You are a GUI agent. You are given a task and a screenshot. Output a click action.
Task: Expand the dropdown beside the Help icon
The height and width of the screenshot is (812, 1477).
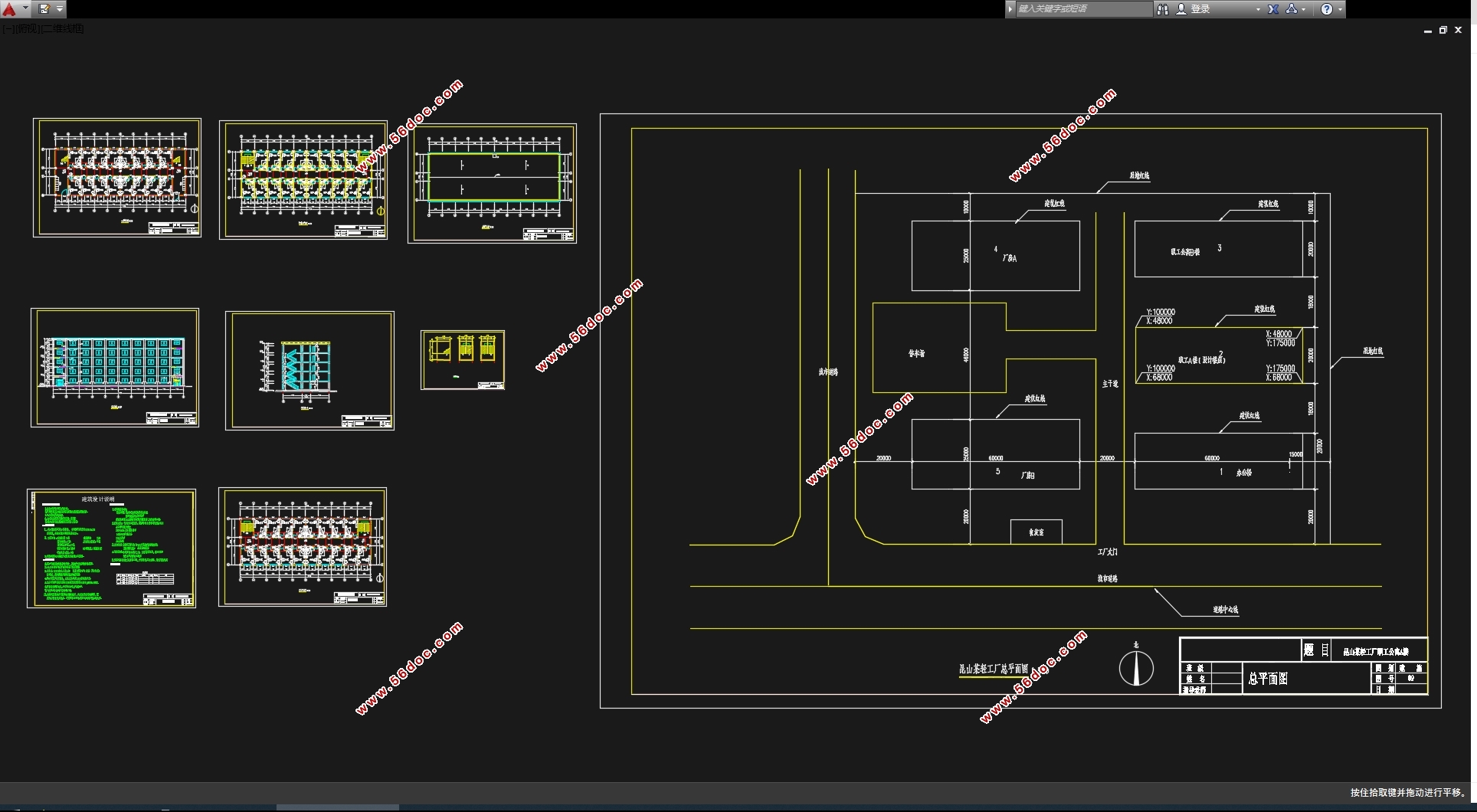(1340, 9)
